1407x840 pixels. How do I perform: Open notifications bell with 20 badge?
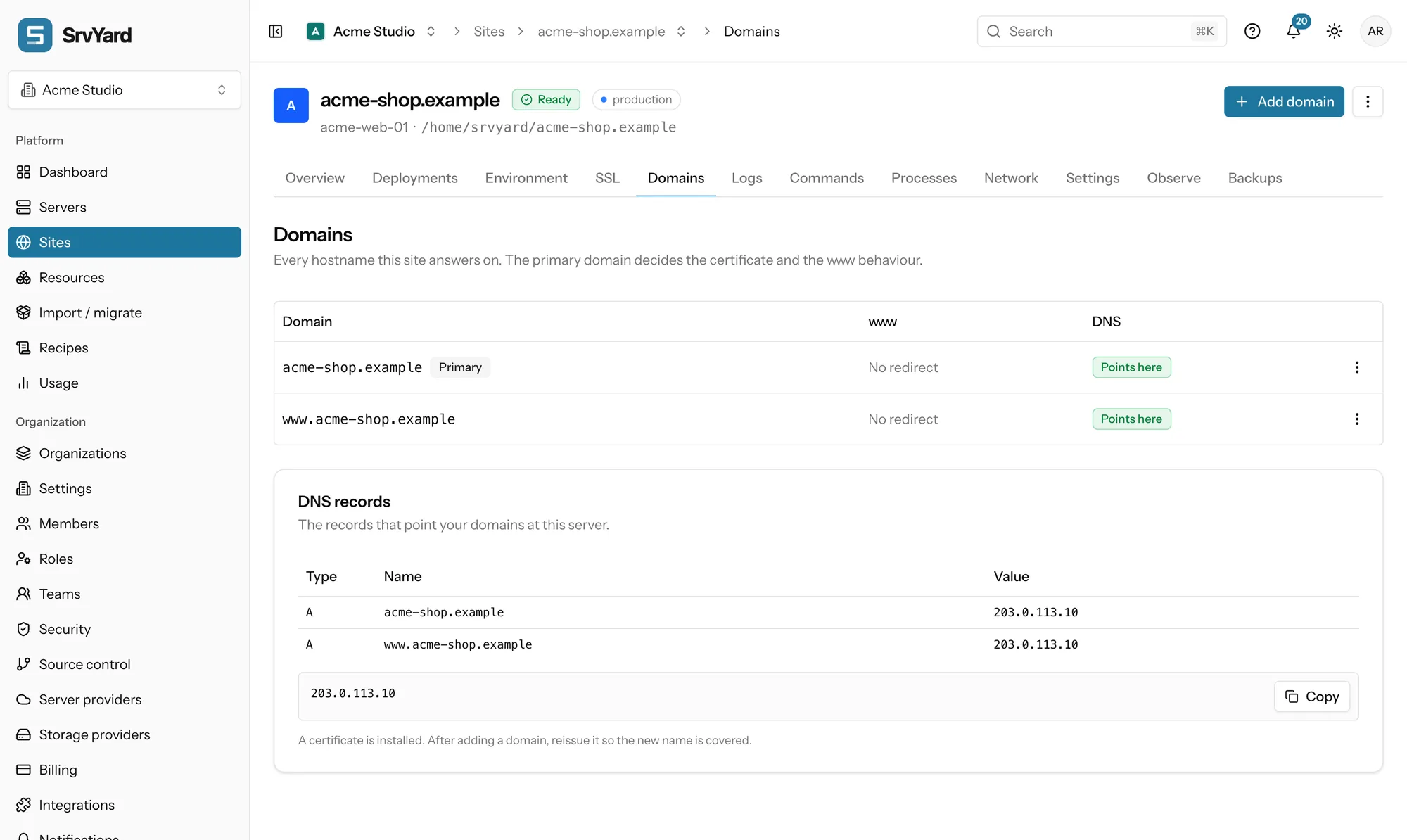[1294, 32]
